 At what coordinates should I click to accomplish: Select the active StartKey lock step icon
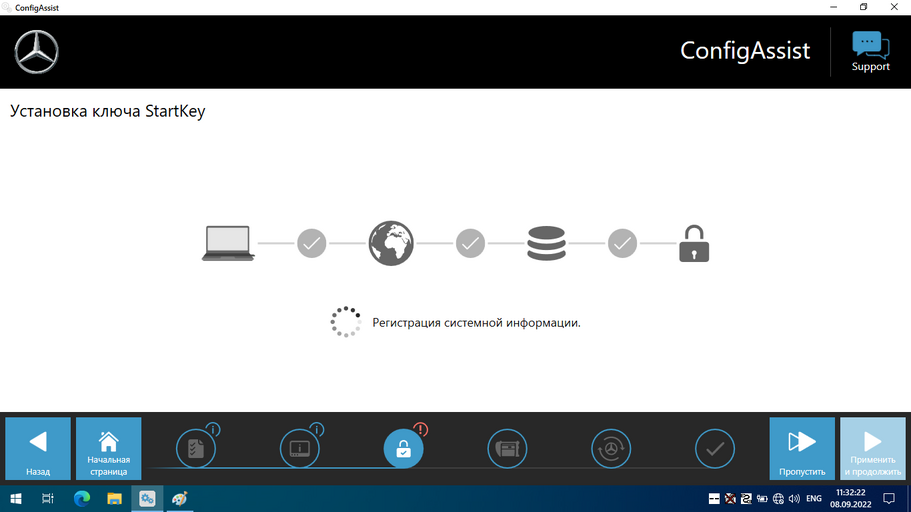tap(403, 448)
